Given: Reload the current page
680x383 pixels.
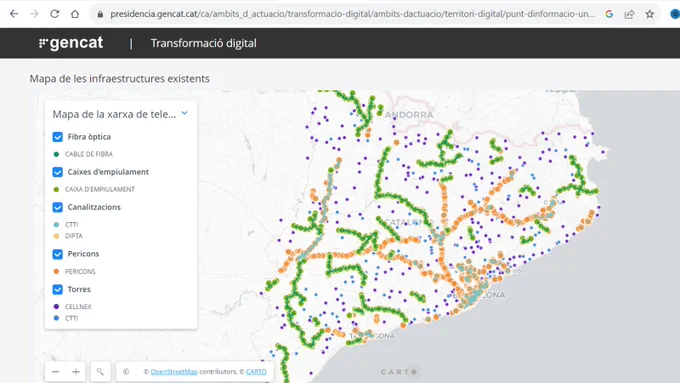Looking at the screenshot, I should click(x=55, y=14).
